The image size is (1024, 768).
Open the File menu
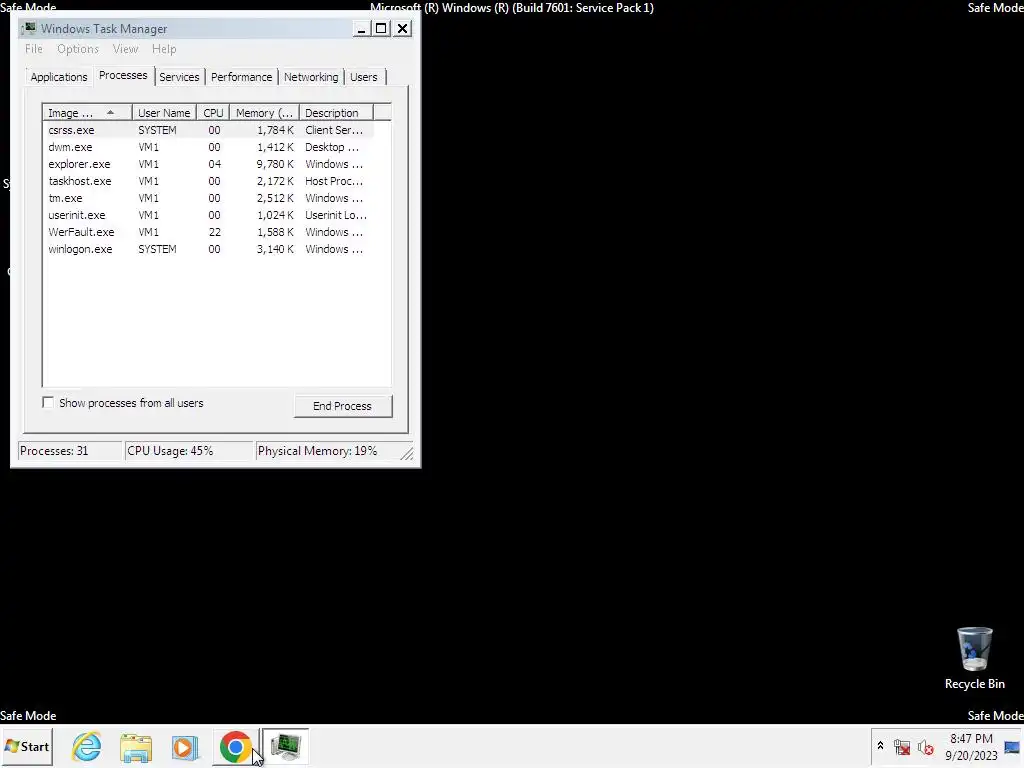[x=34, y=49]
